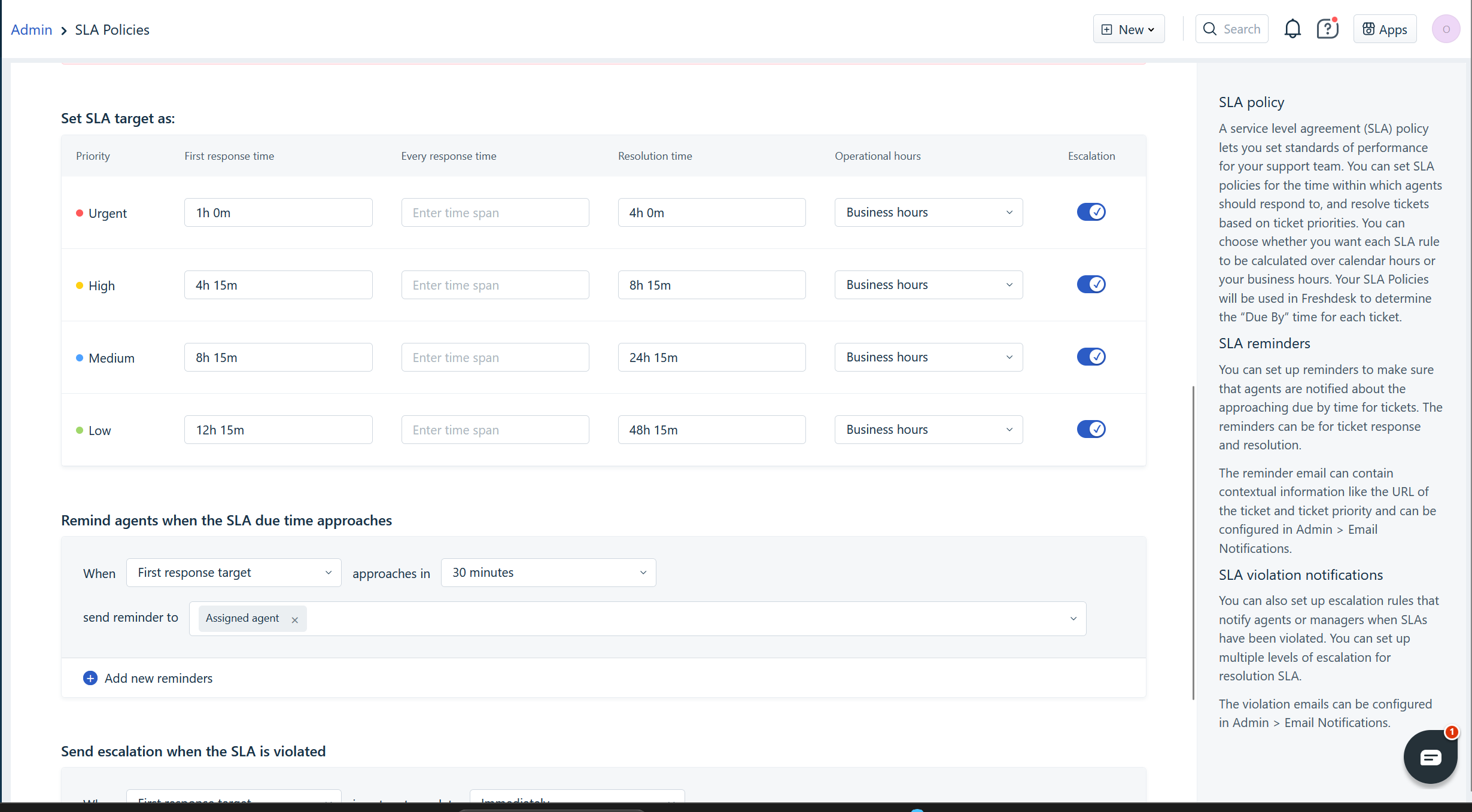Edit Low resolution time 48h 15m field
The height and width of the screenshot is (812, 1472).
tap(711, 430)
